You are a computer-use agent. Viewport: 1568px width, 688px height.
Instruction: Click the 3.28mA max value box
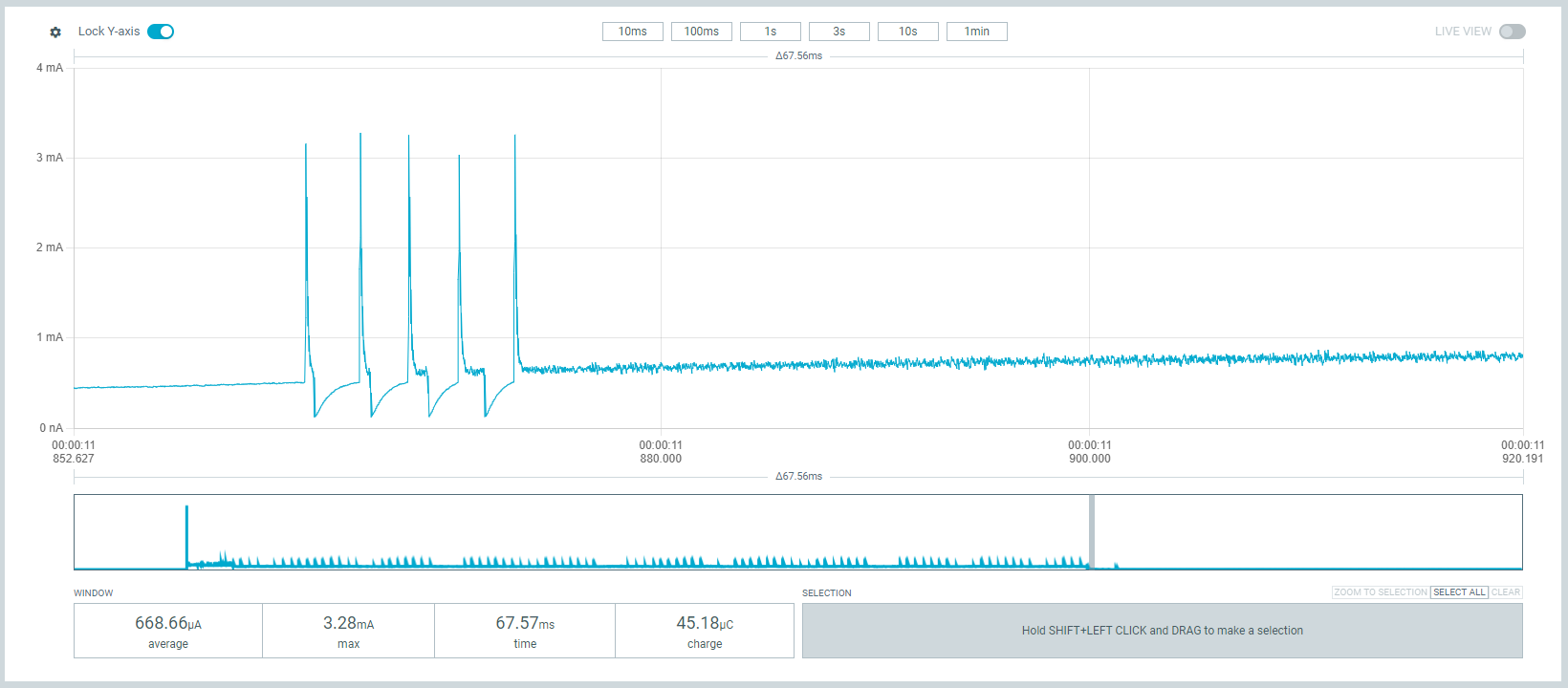[x=348, y=631]
